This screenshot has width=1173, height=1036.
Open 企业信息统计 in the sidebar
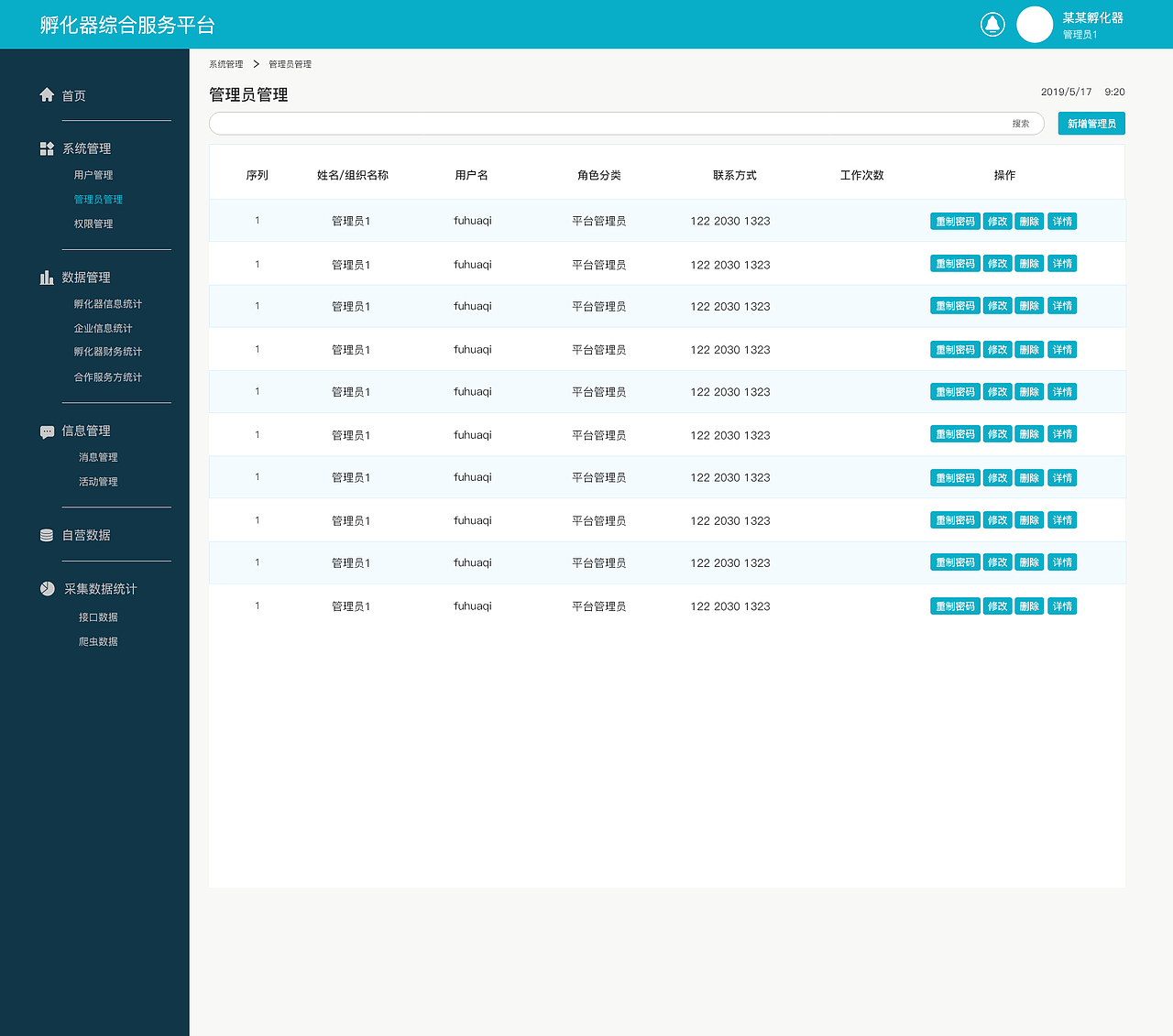[x=104, y=328]
